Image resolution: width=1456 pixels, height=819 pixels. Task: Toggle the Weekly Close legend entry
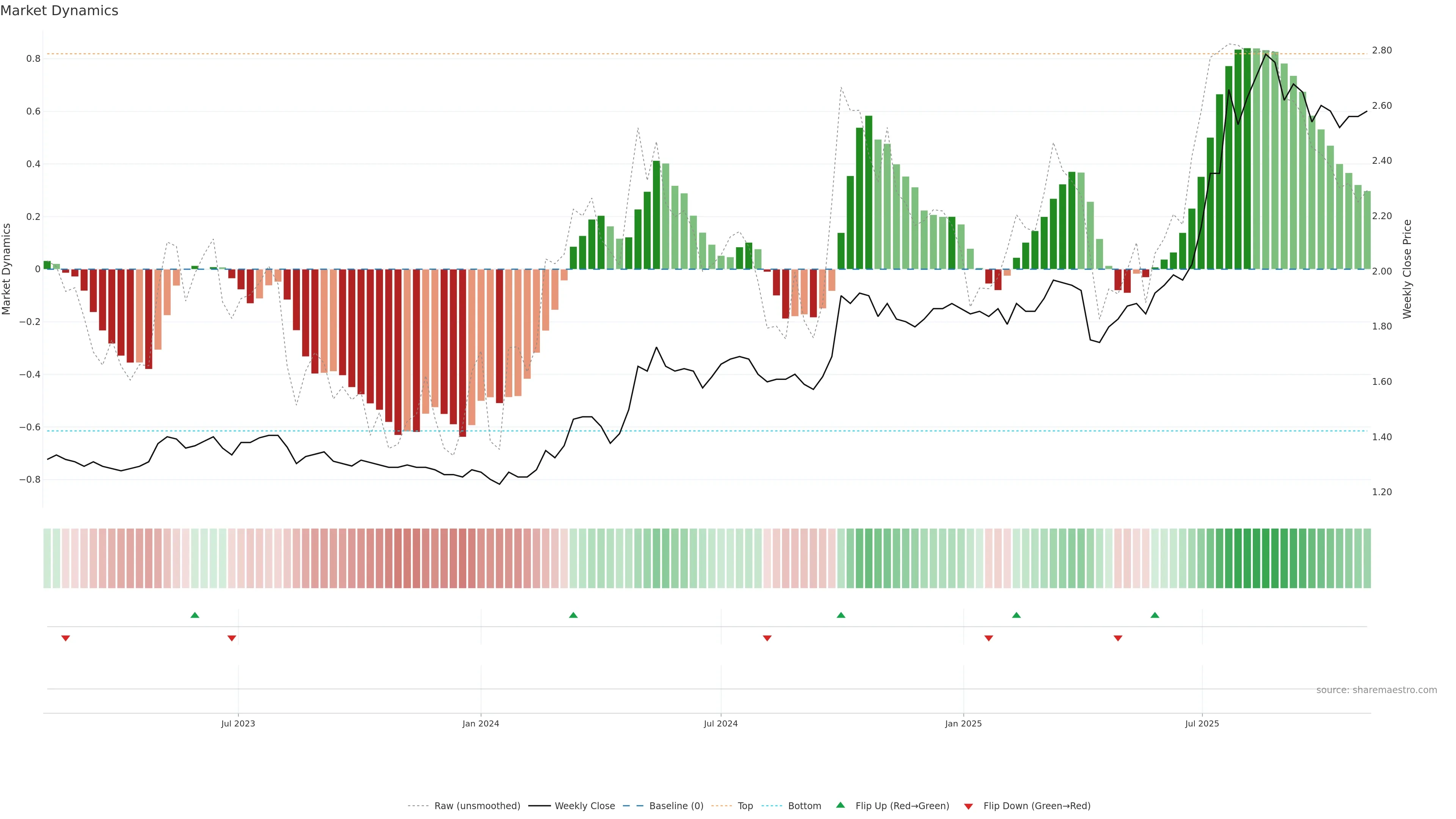click(x=584, y=806)
